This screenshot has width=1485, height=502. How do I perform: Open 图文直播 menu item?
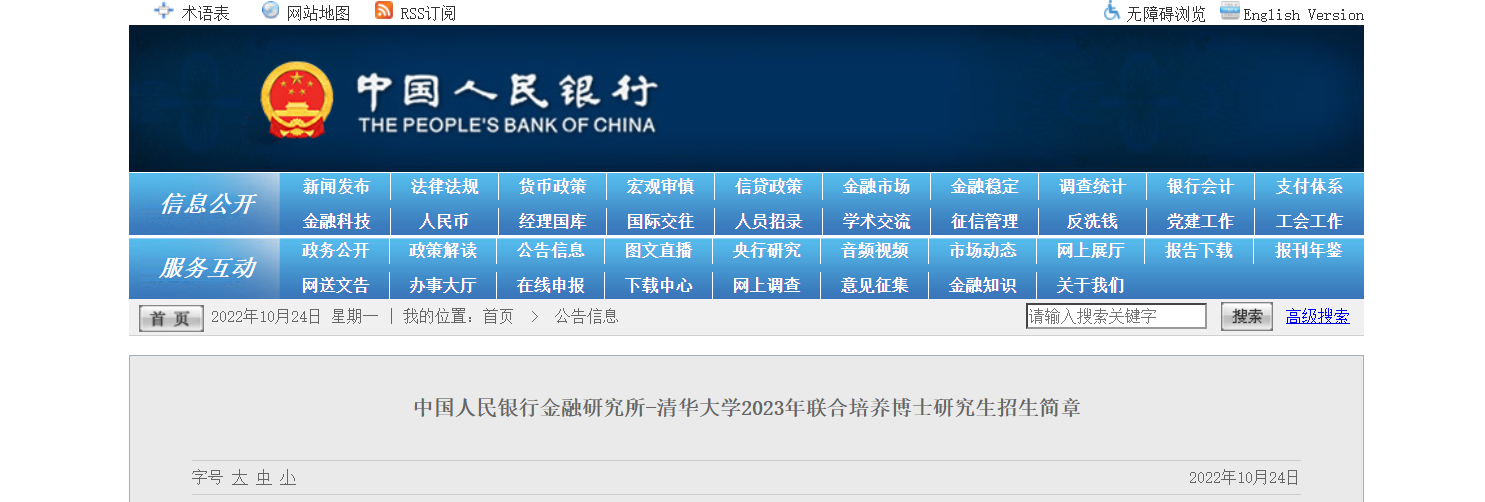(x=660, y=251)
